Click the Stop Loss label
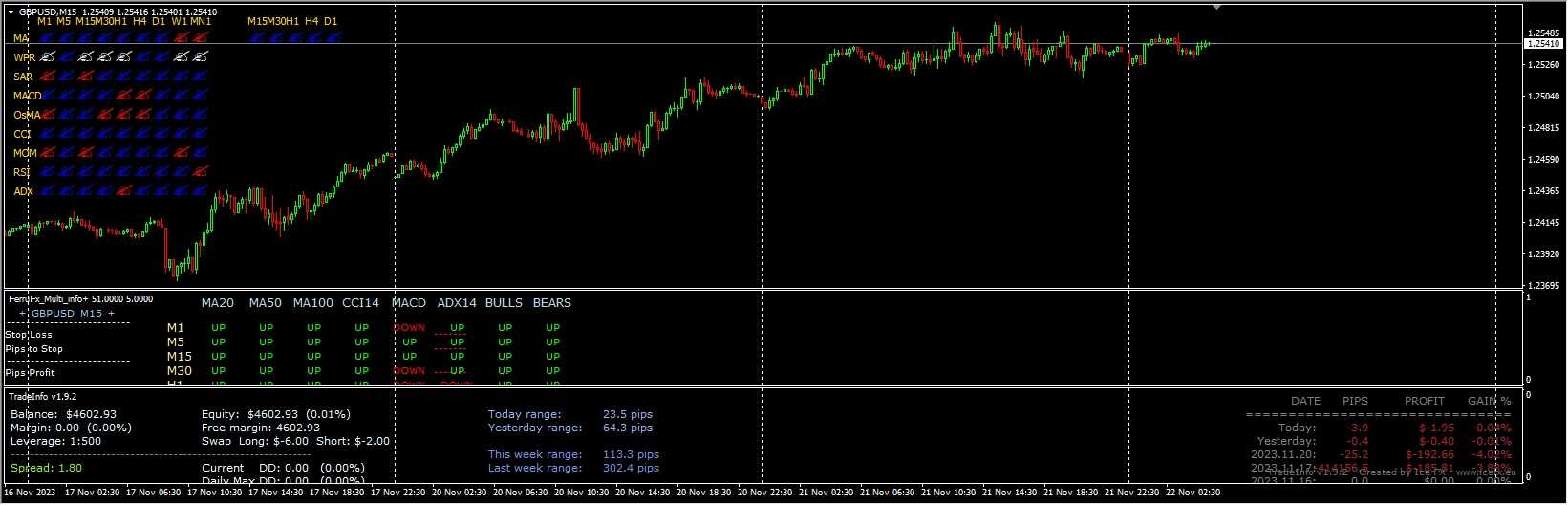Image resolution: width=1568 pixels, height=505 pixels. (29, 335)
